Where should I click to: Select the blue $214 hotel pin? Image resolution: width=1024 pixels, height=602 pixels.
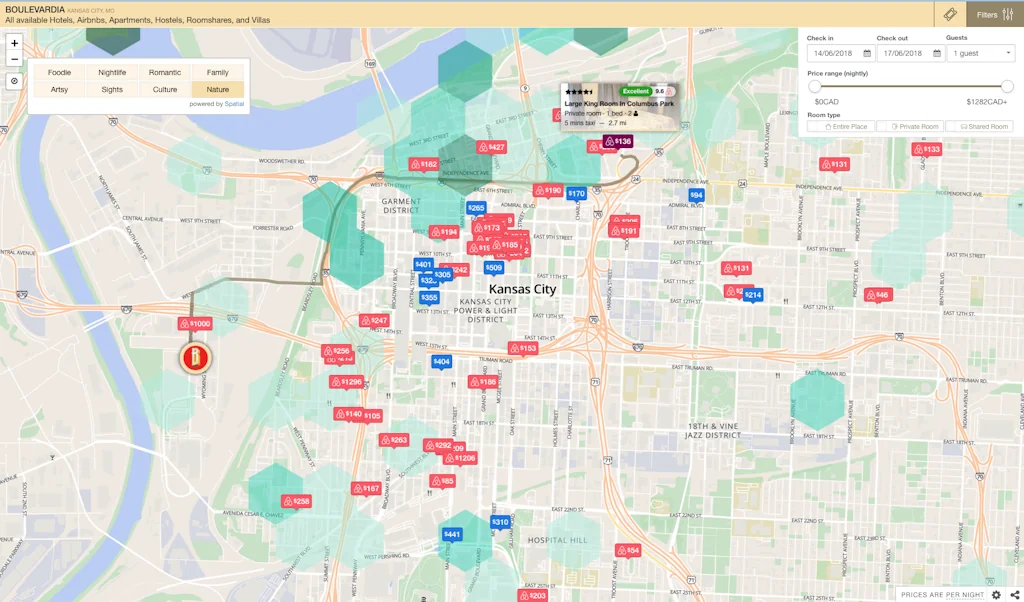[x=752, y=295]
